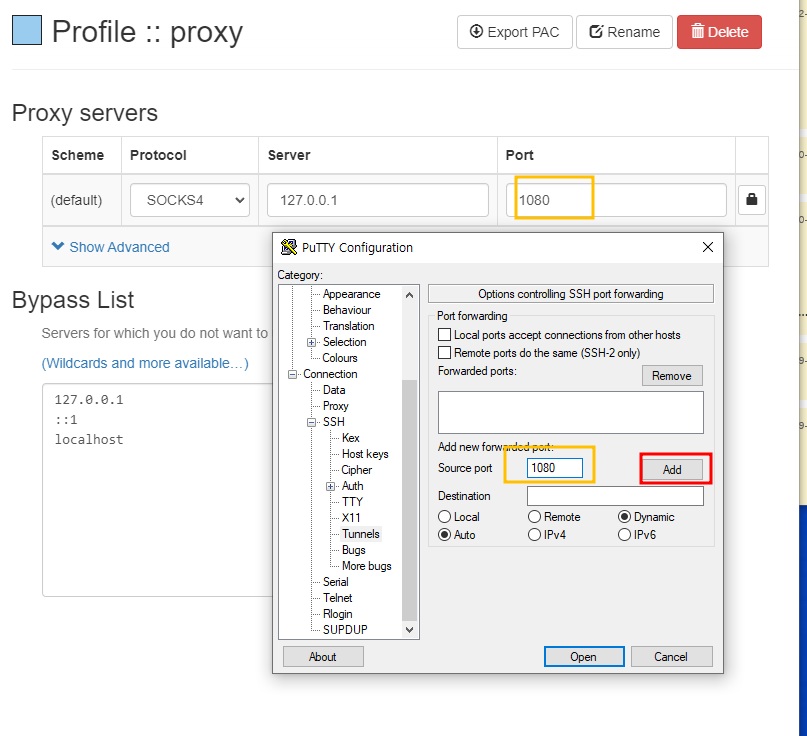Click the 127.0.0.1 server field
The image size is (807, 736).
click(x=378, y=200)
